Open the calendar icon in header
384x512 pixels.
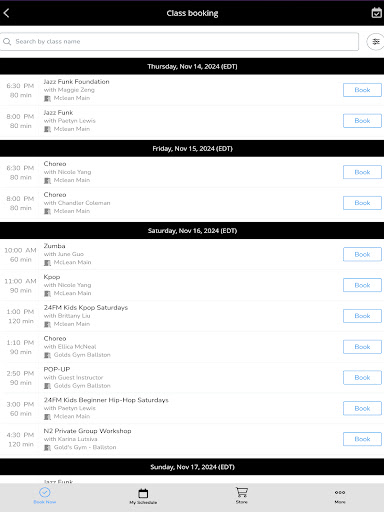[376, 13]
